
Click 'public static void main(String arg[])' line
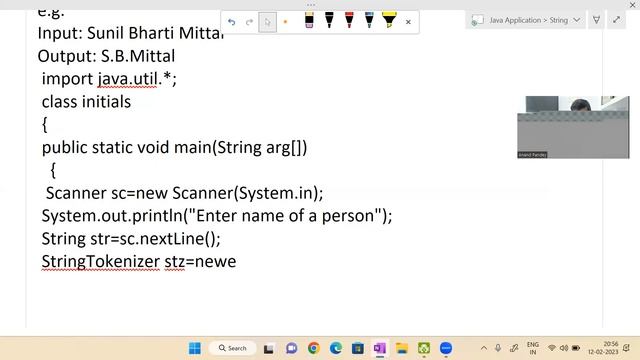(174, 147)
